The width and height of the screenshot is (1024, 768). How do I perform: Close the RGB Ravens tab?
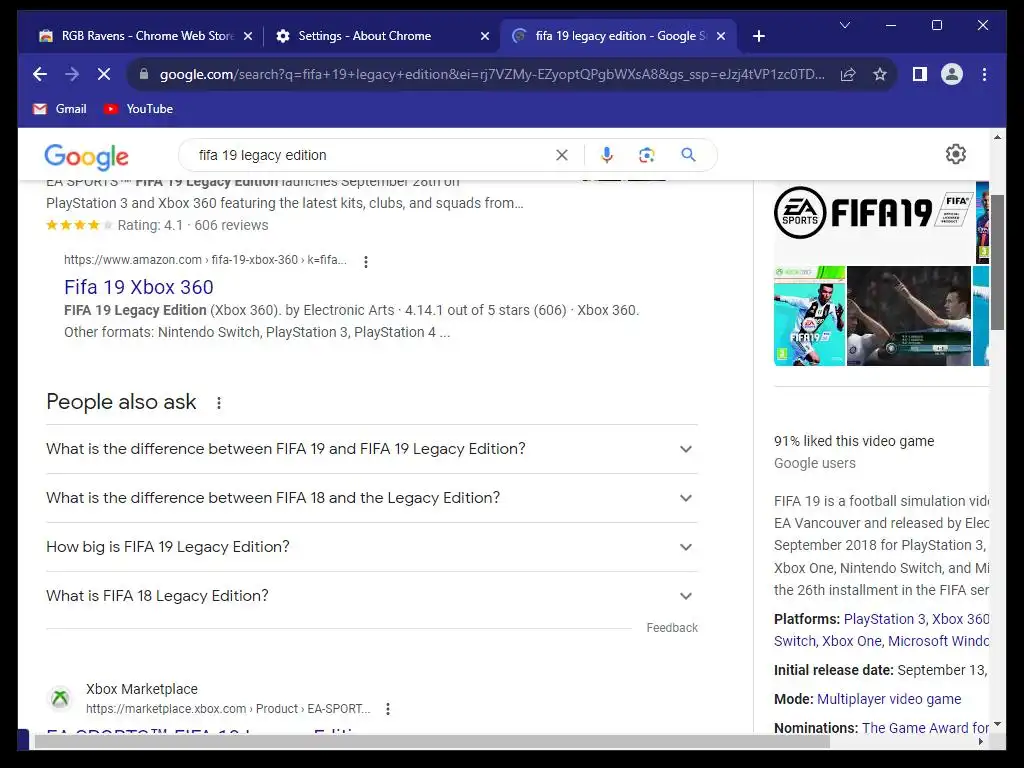248,37
